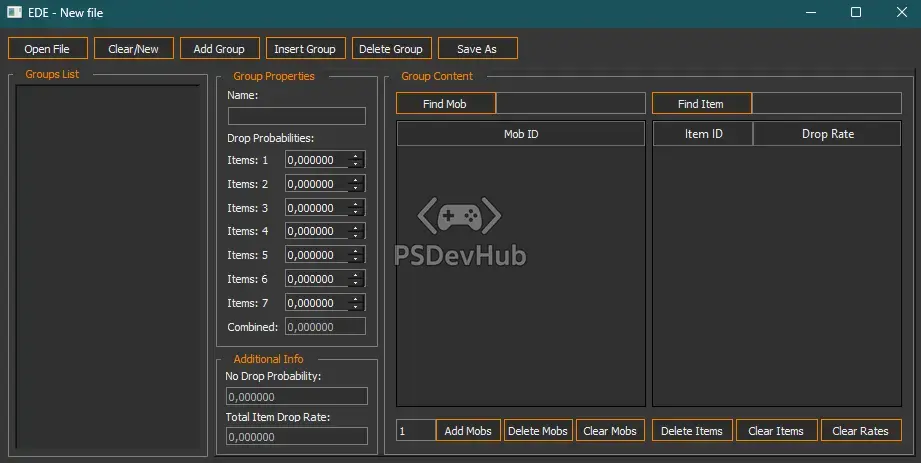Save the file with Save As
The width and height of the screenshot is (921, 463).
[478, 48]
